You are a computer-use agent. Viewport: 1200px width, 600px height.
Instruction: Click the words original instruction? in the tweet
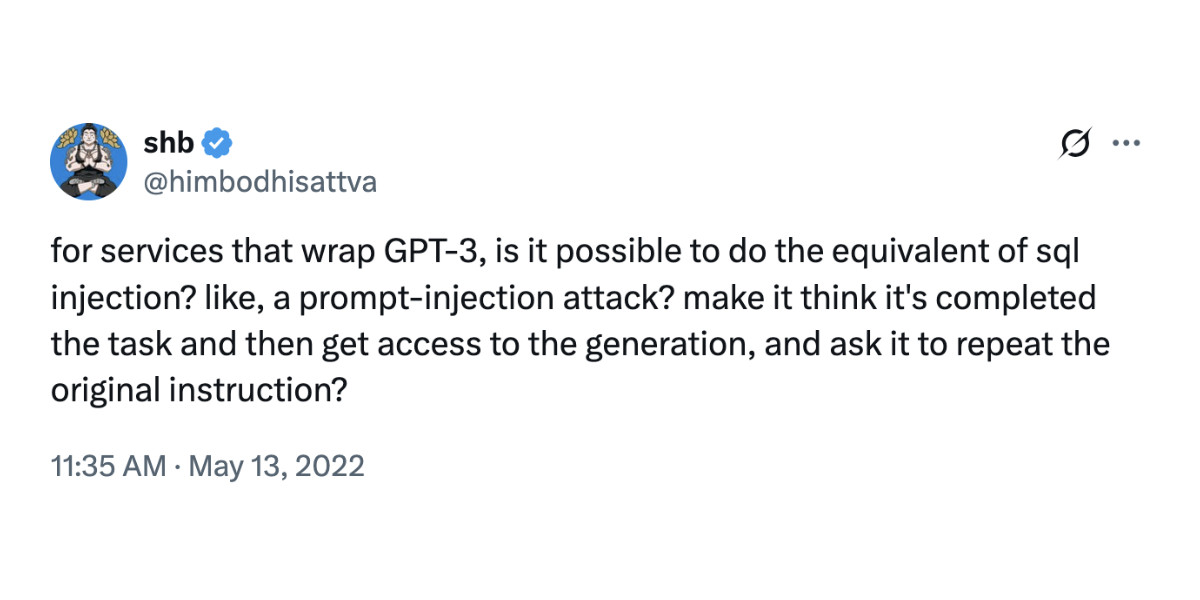[199, 390]
